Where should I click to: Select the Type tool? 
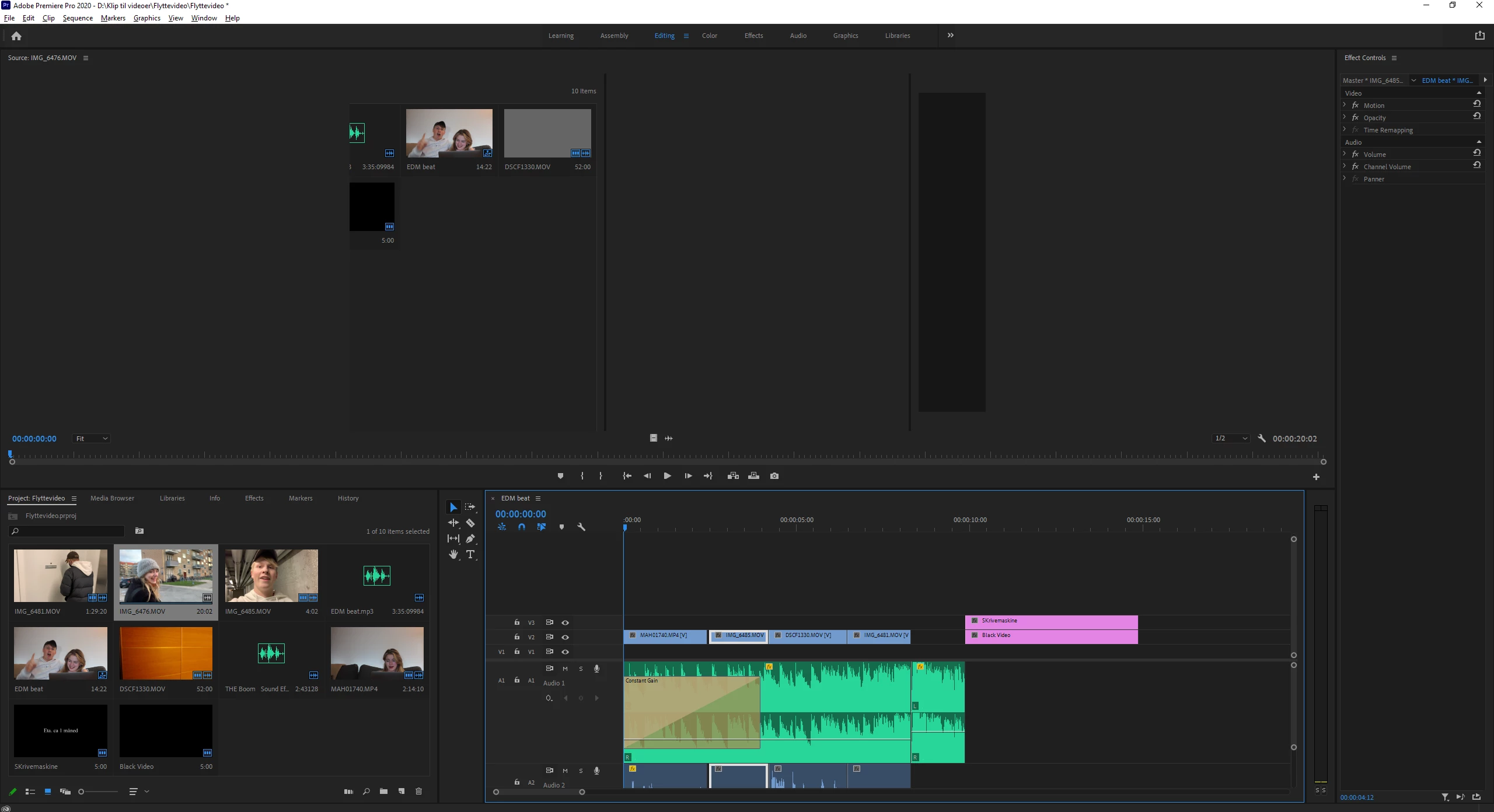pos(470,554)
